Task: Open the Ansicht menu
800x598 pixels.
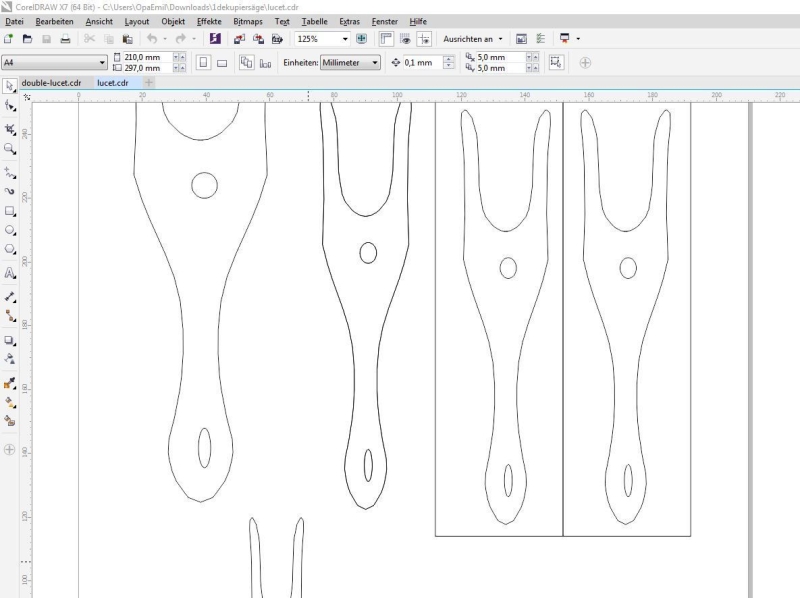Action: (x=99, y=21)
